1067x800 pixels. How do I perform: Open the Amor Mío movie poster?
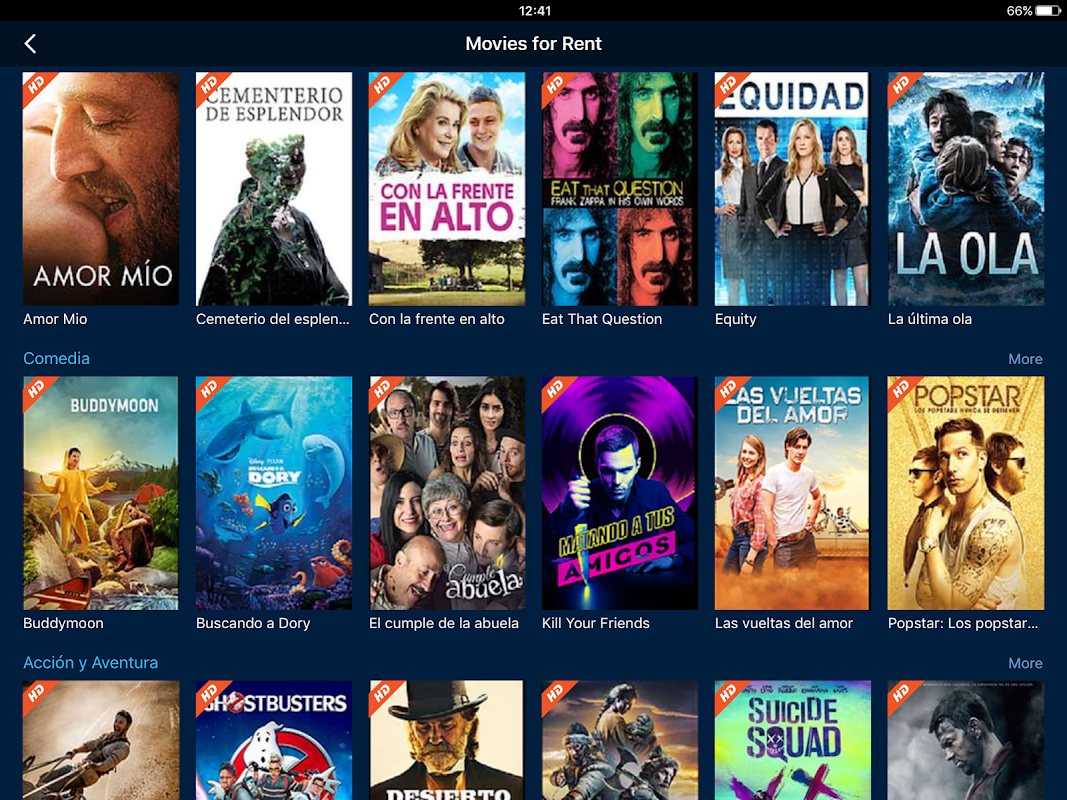101,188
